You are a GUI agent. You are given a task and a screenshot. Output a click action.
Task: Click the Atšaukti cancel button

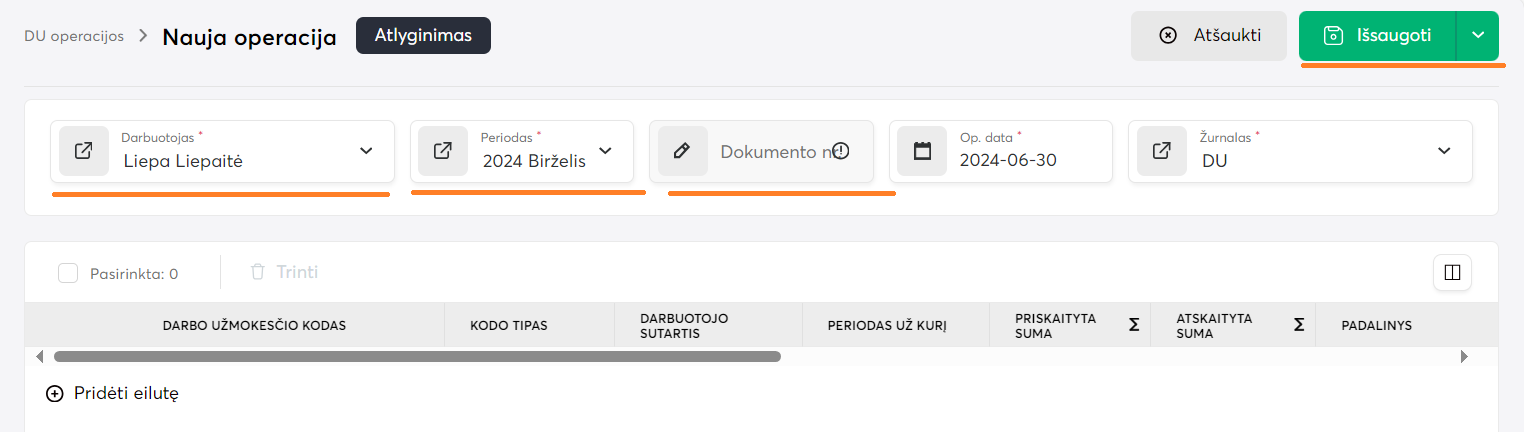click(x=1208, y=35)
